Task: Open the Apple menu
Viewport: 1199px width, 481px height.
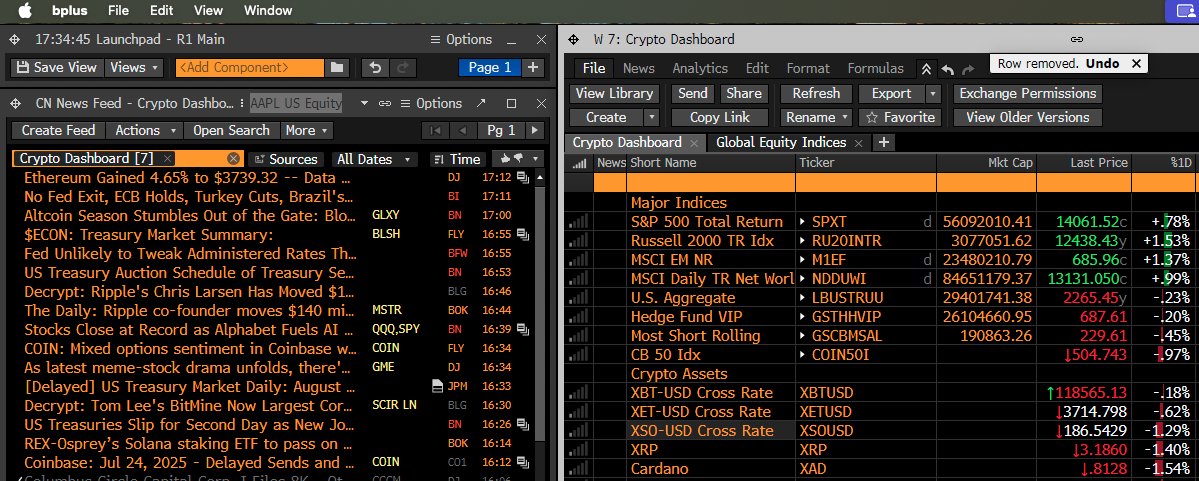Action: click(x=24, y=10)
